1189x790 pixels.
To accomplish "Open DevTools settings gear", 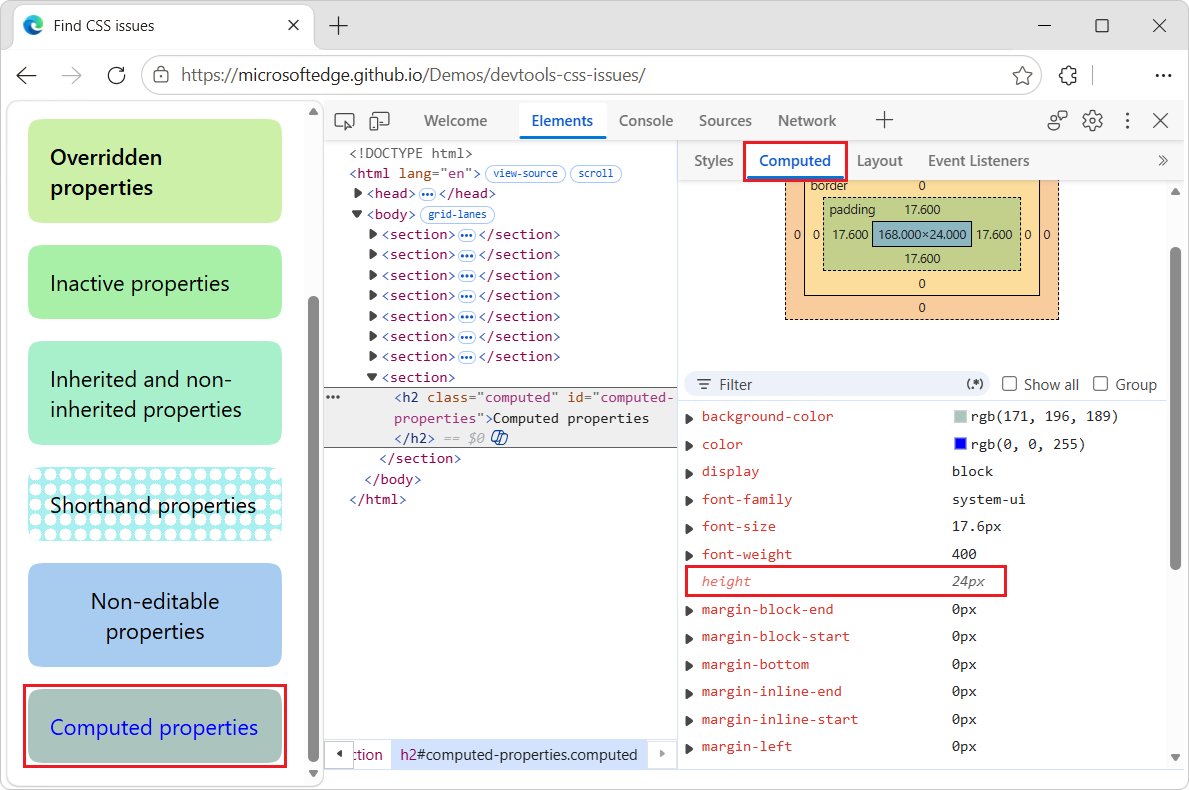I will coord(1092,121).
